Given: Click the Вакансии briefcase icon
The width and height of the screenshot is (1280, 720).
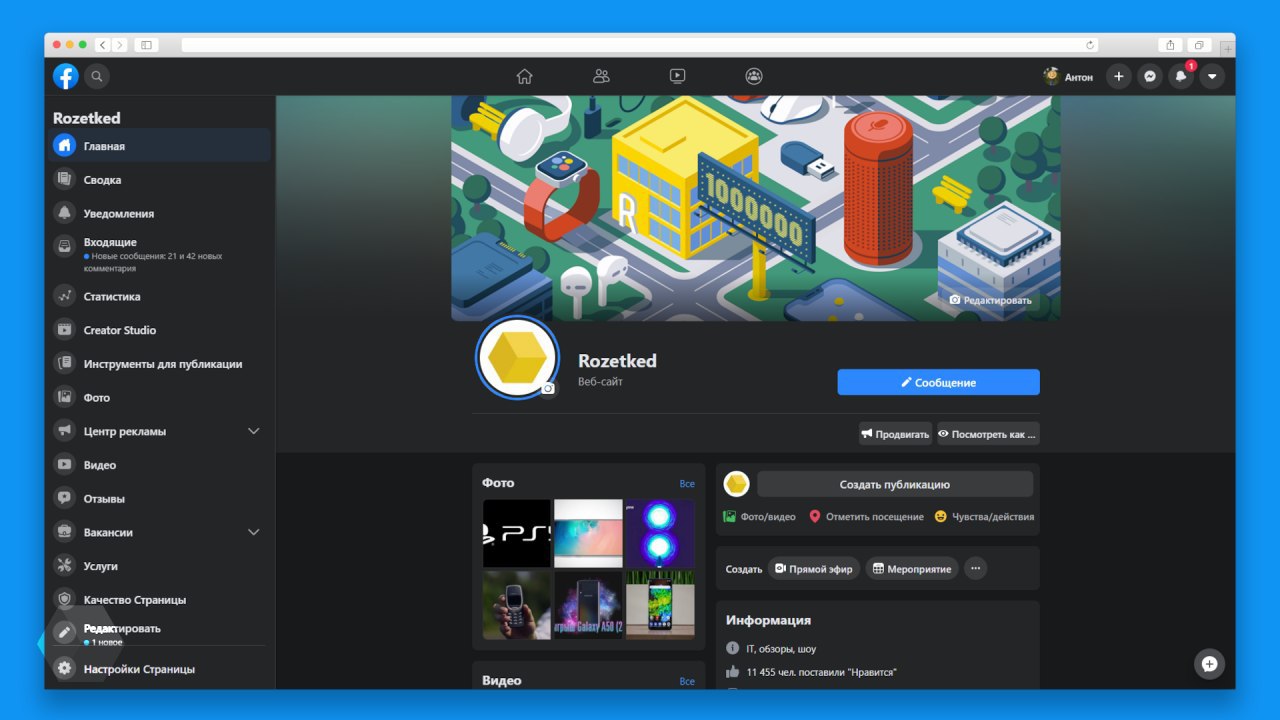Looking at the screenshot, I should [x=65, y=532].
